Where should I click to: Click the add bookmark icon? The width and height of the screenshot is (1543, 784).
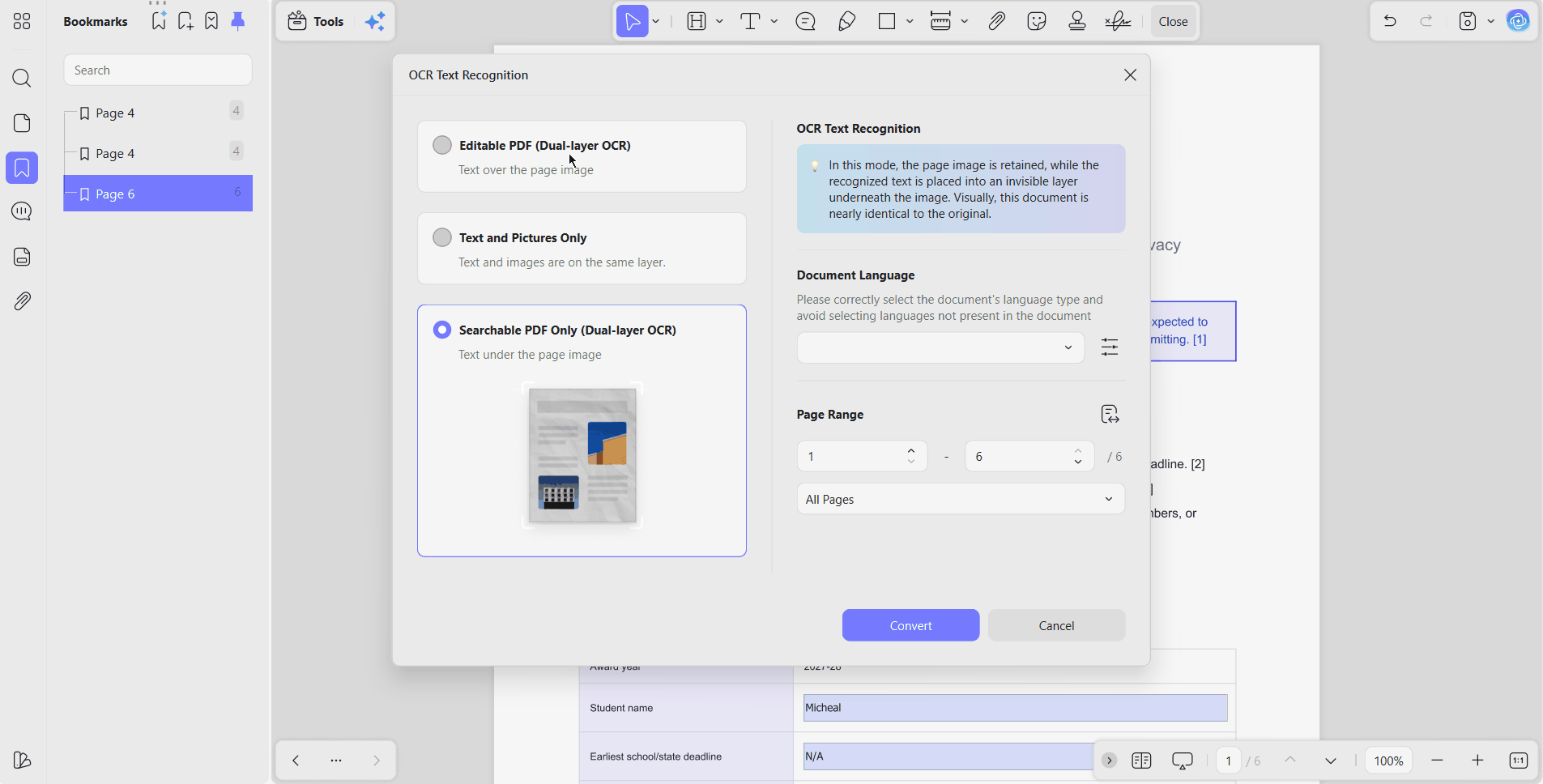click(x=185, y=21)
